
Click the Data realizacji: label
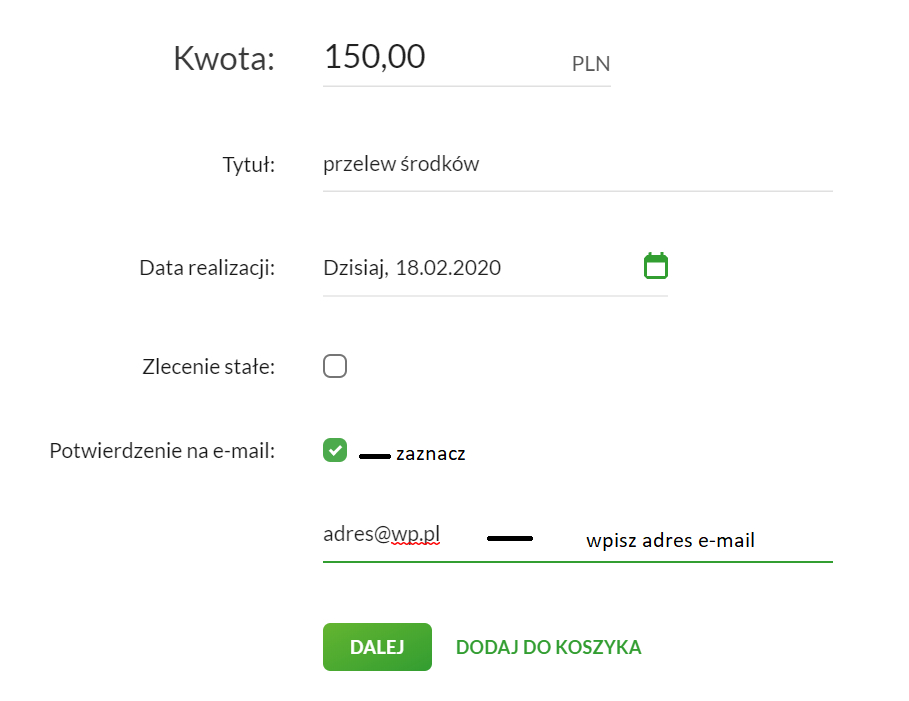click(x=207, y=267)
